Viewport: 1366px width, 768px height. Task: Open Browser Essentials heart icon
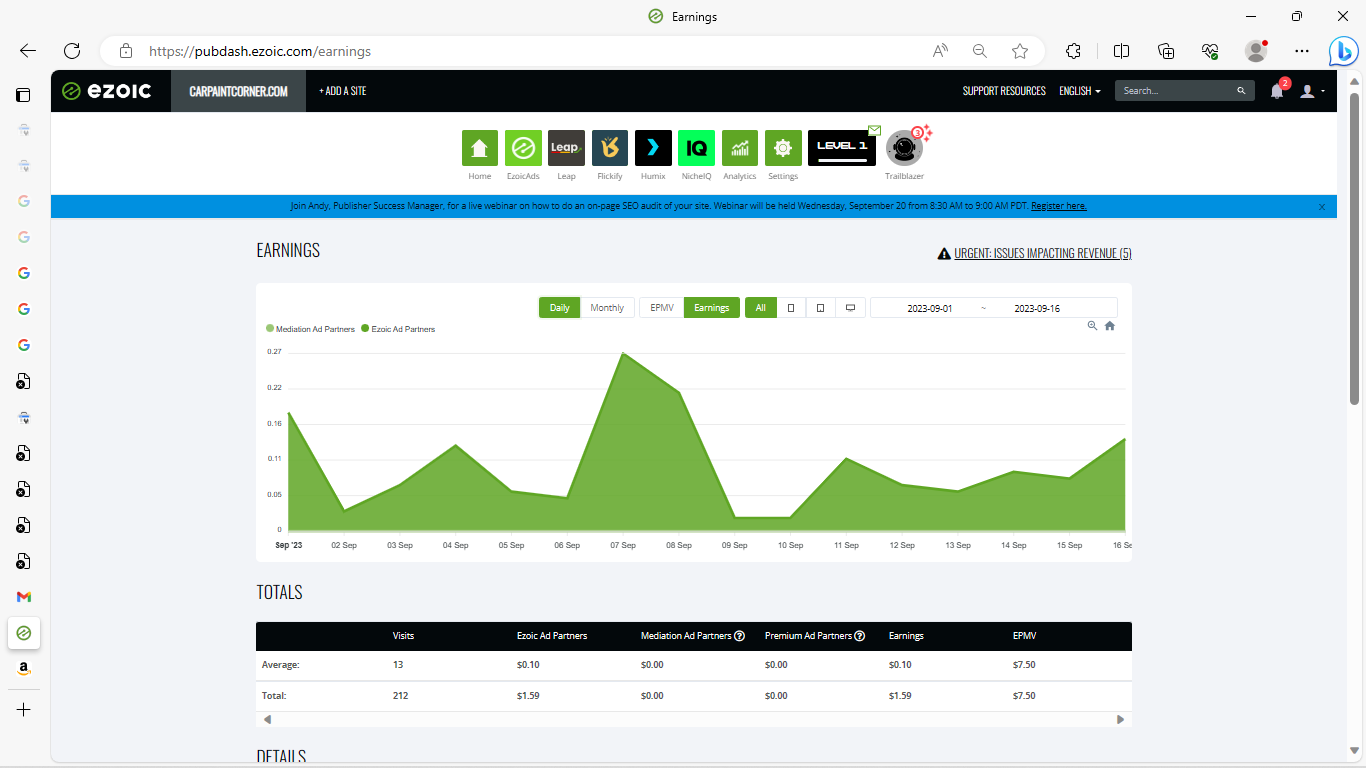(x=1210, y=51)
